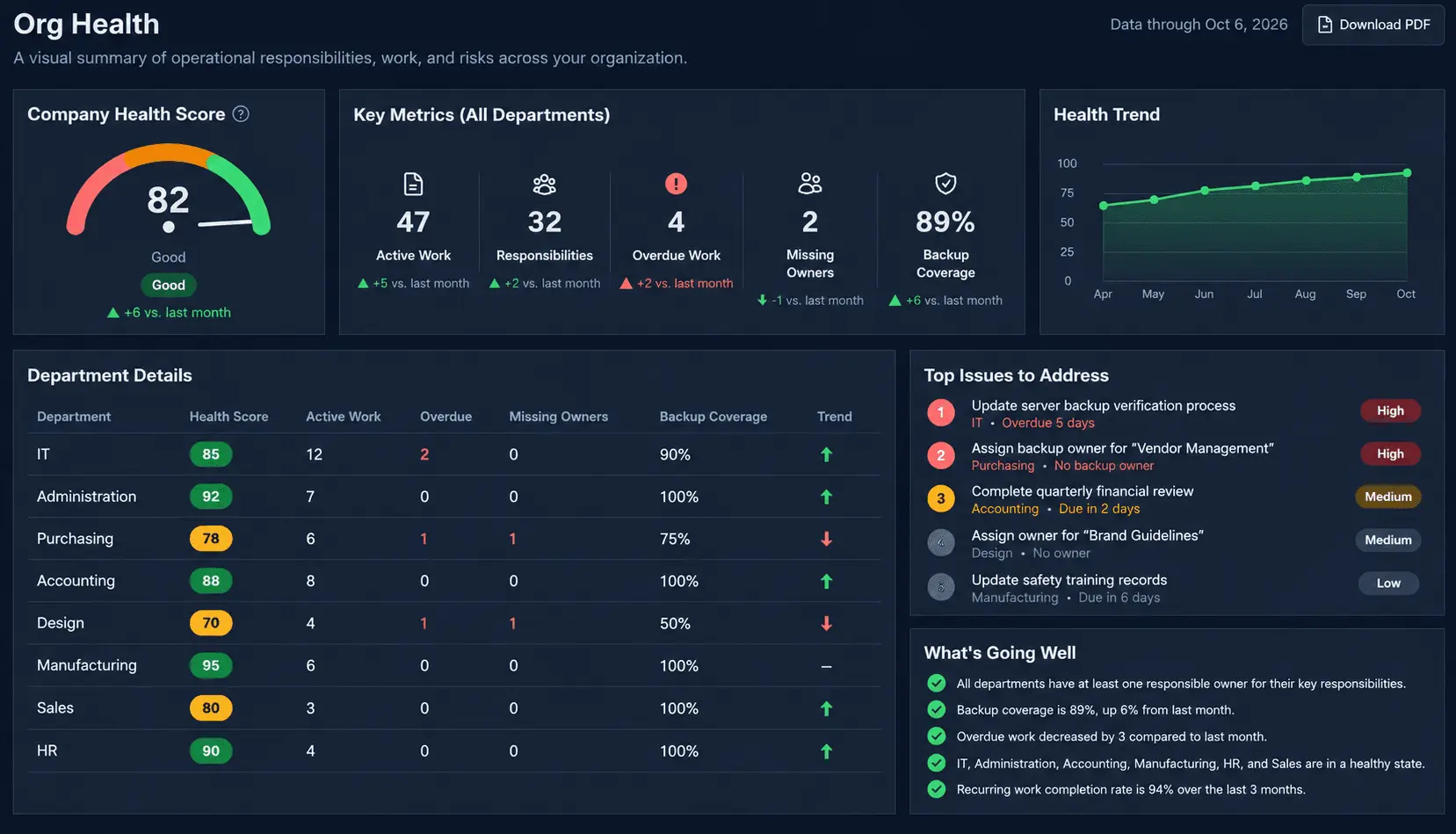Sort by the Health Score column header

click(228, 417)
